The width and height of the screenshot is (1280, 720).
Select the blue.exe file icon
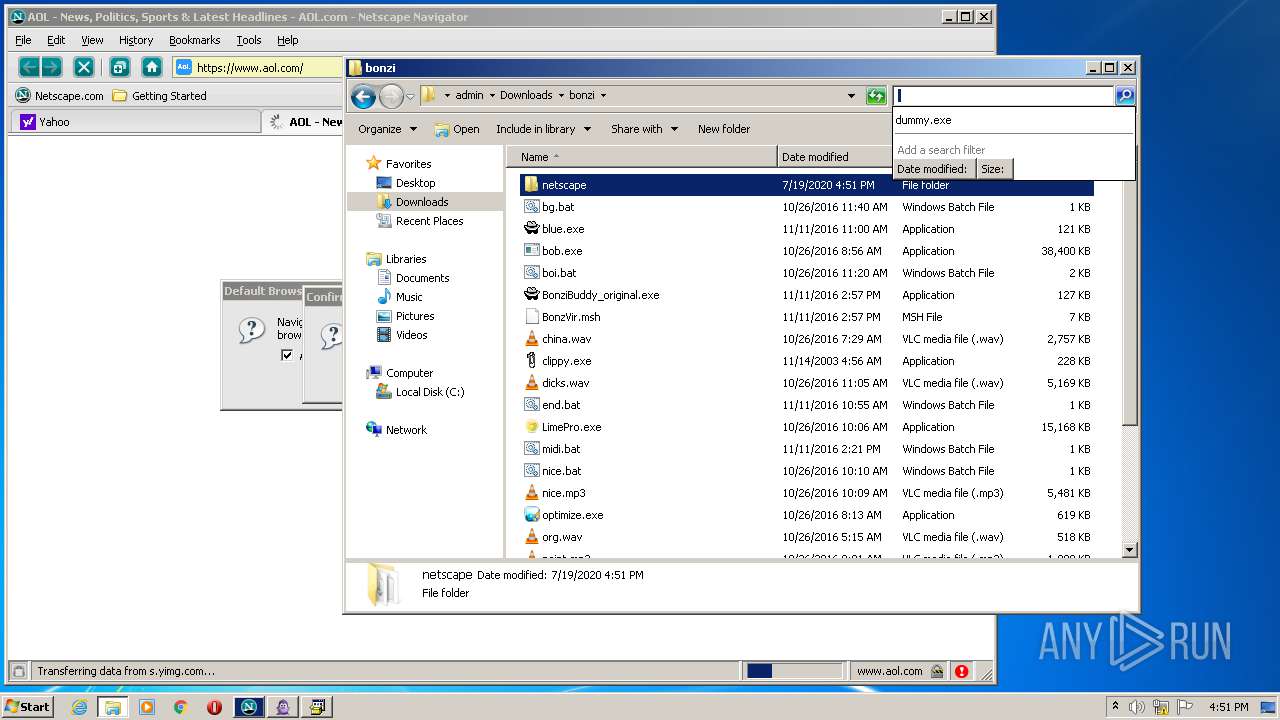pyautogui.click(x=532, y=229)
